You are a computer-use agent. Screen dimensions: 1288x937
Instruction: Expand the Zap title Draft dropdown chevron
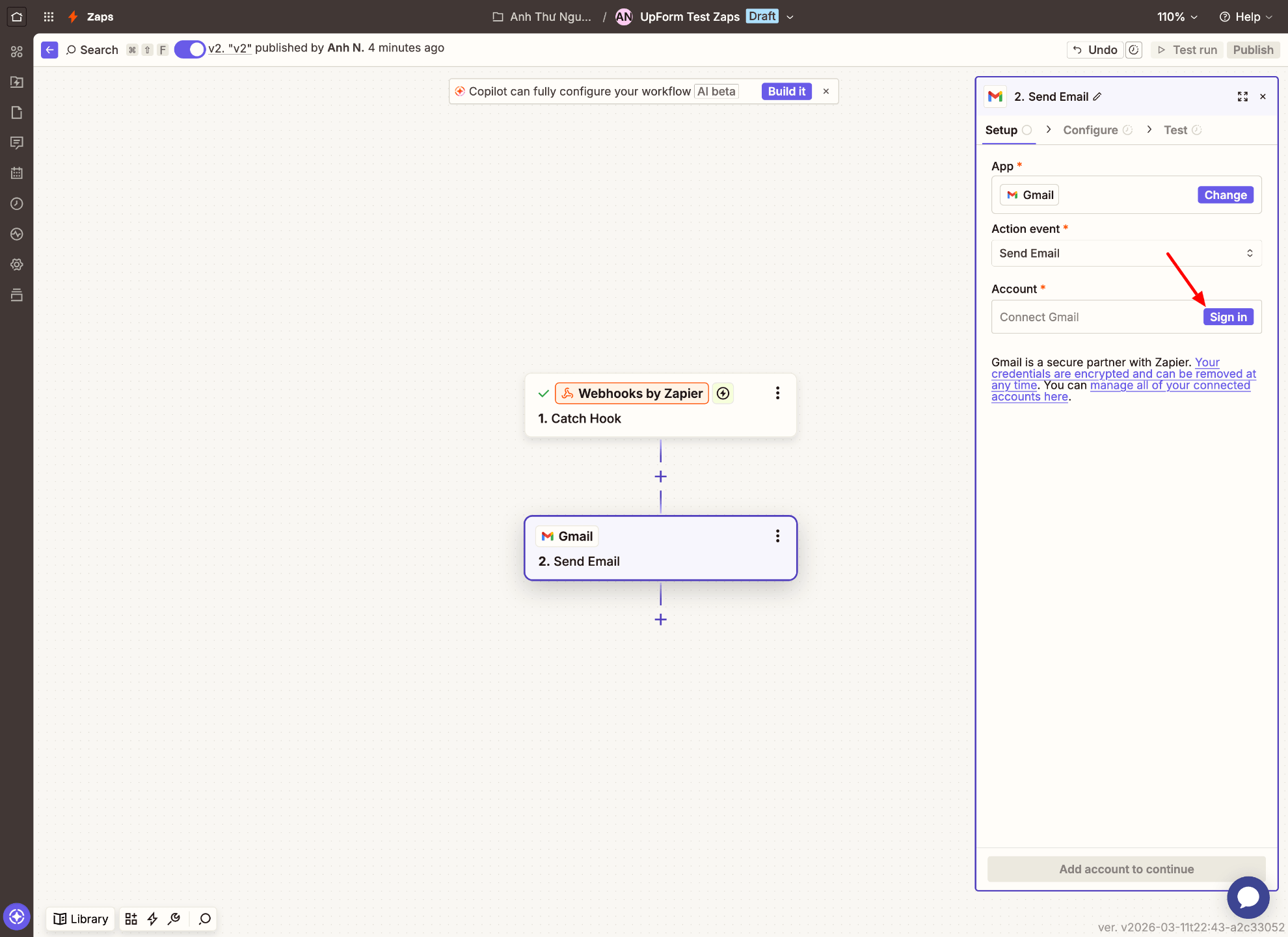coord(790,18)
